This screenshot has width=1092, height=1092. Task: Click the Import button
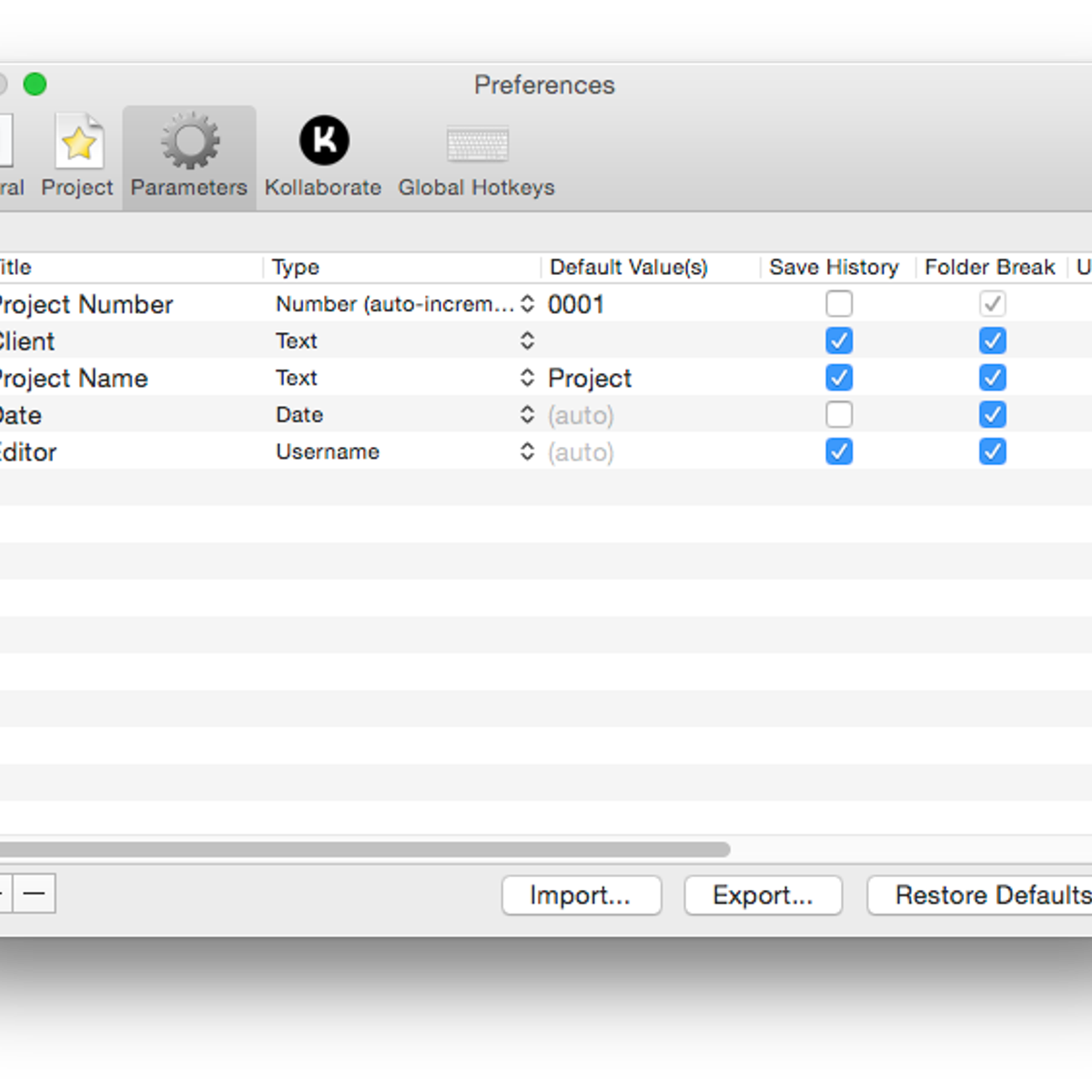pyautogui.click(x=581, y=895)
